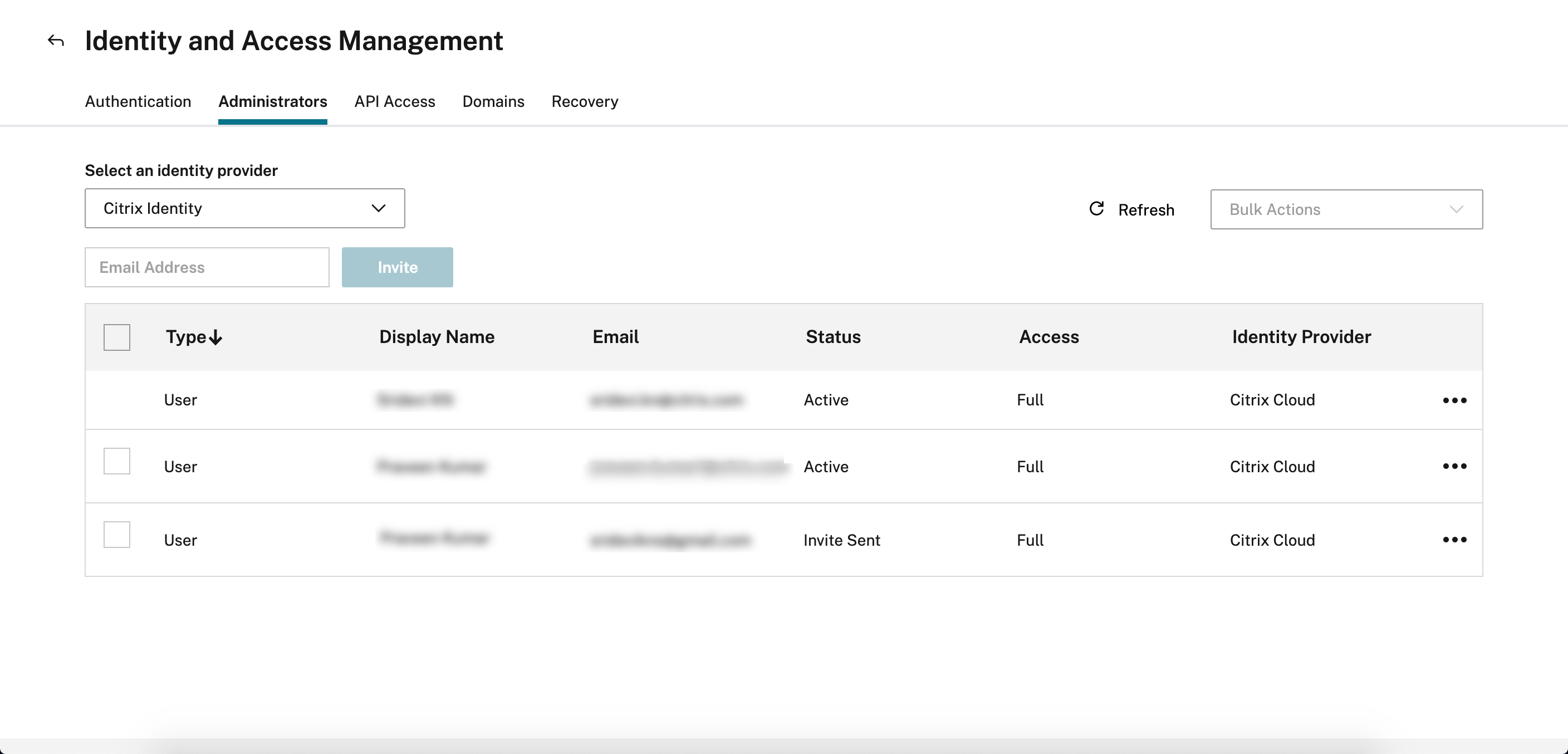Open the API Access tab

395,102
